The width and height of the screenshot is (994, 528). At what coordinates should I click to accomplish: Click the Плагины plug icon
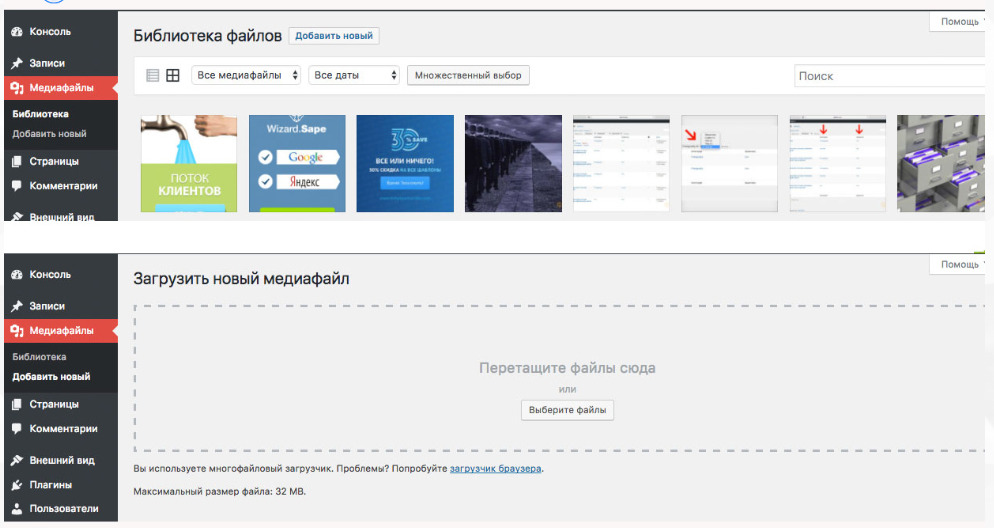[x=17, y=485]
